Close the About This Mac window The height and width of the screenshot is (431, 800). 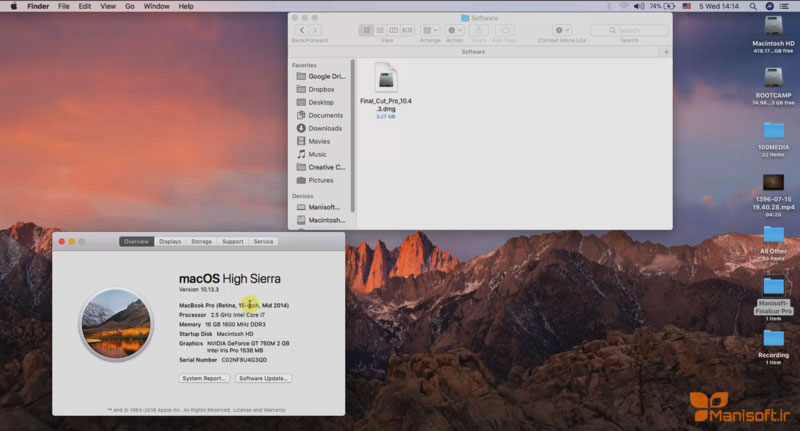click(x=62, y=241)
